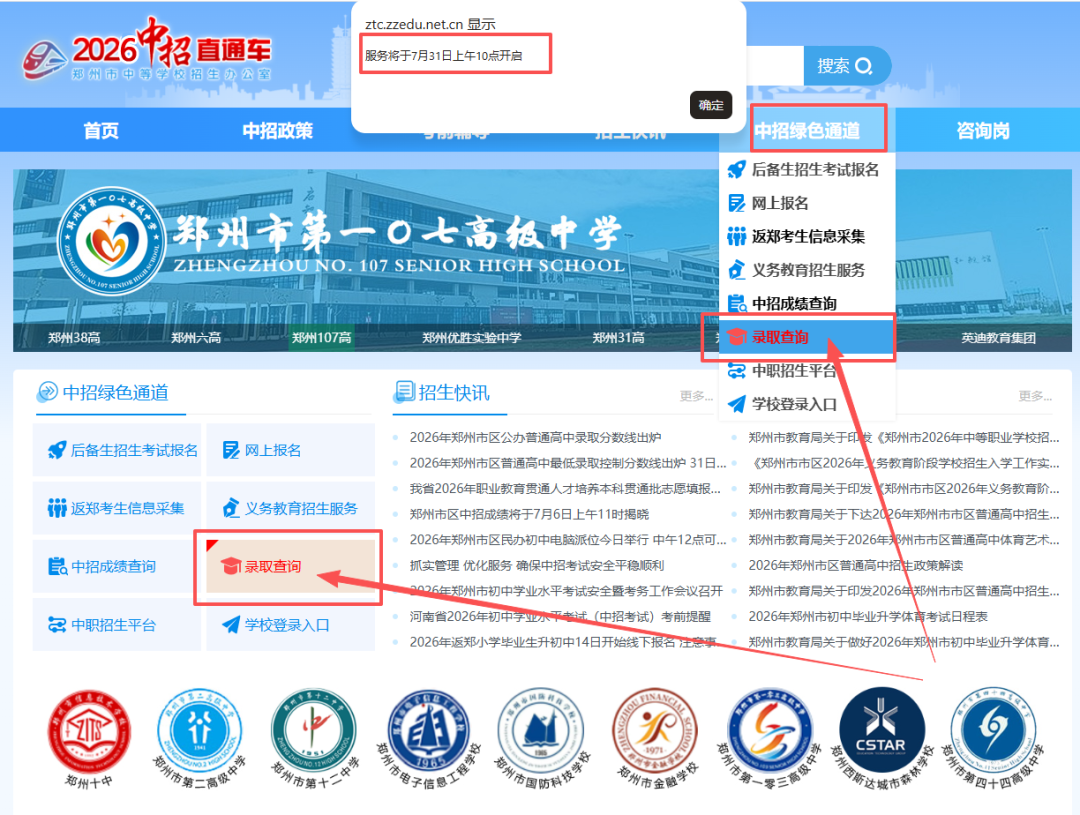Select 后备生招生考试报名 in the dropdown menu
Screen dimensions: 1080x815
tap(807, 169)
